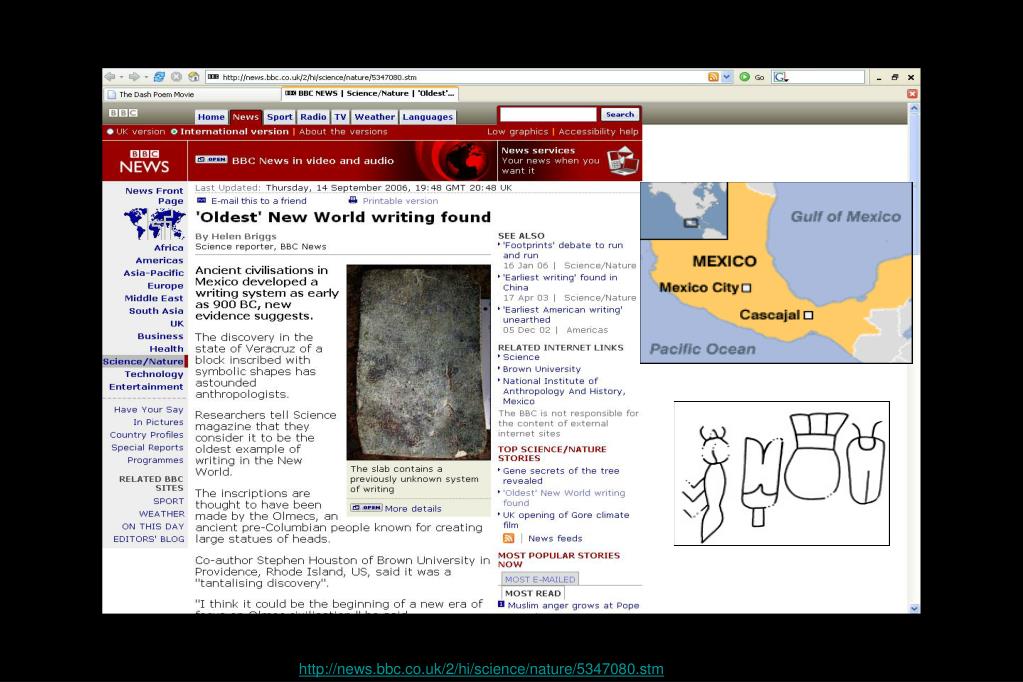The image size is (1023, 682).
Task: Select the BBC NEWS Science/Nature tab
Action: [x=370, y=93]
